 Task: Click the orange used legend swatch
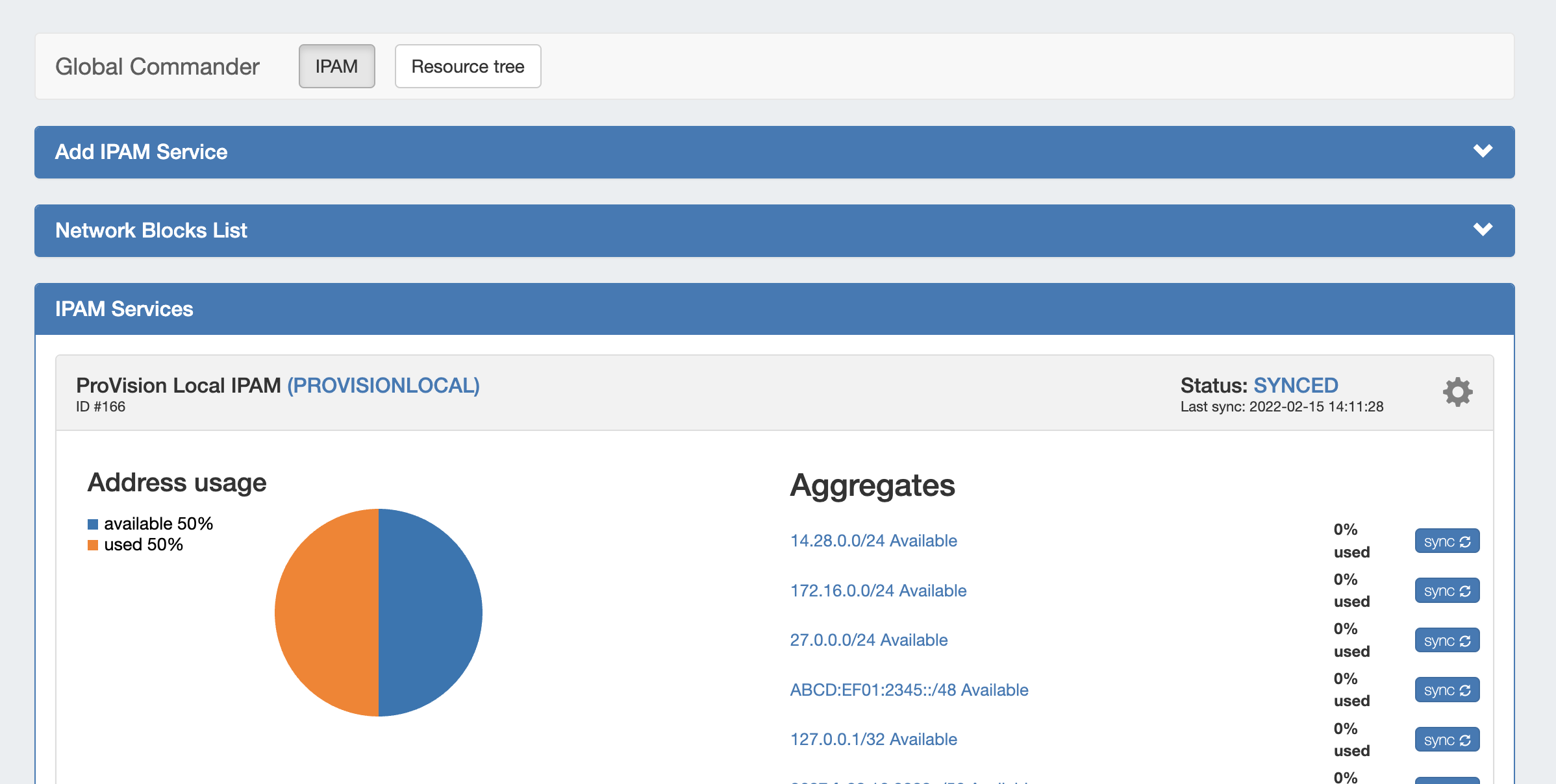tap(93, 545)
